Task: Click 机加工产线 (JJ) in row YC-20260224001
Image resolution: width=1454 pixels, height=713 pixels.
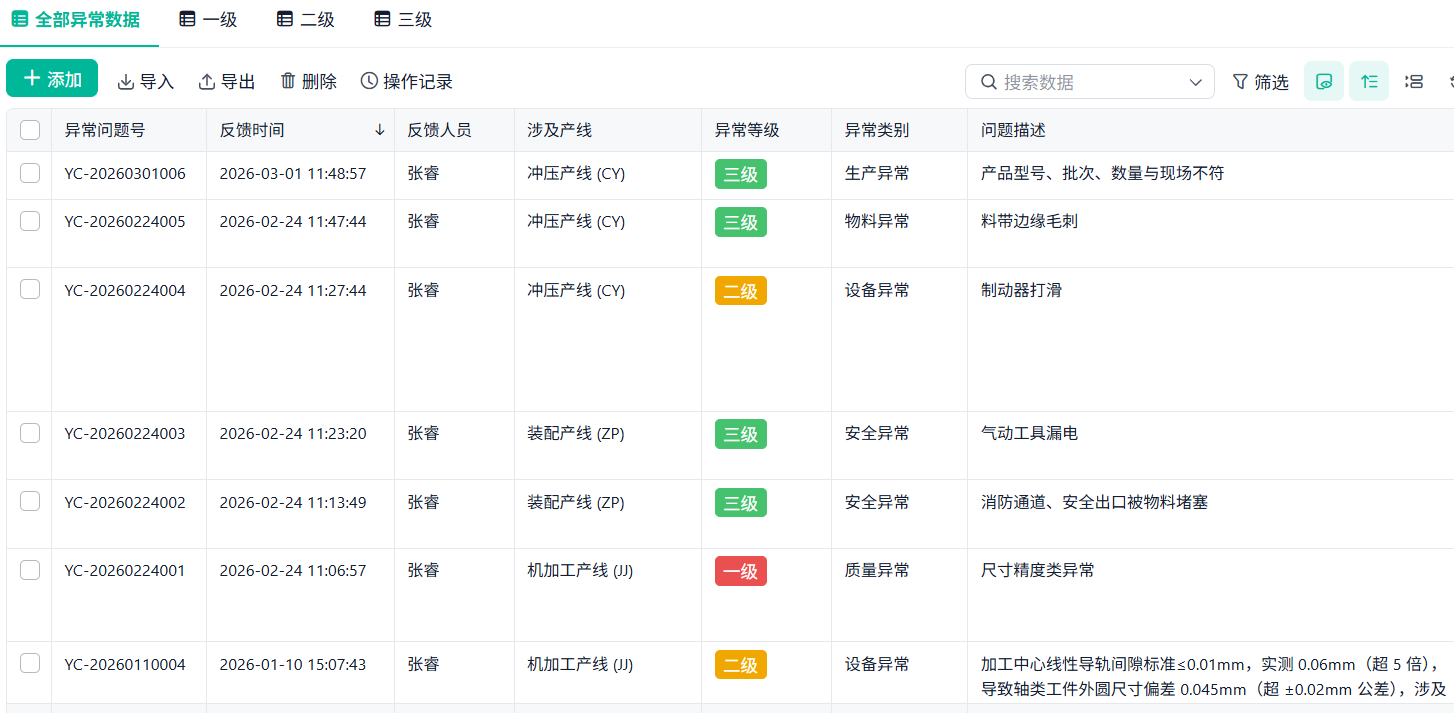Action: [580, 571]
